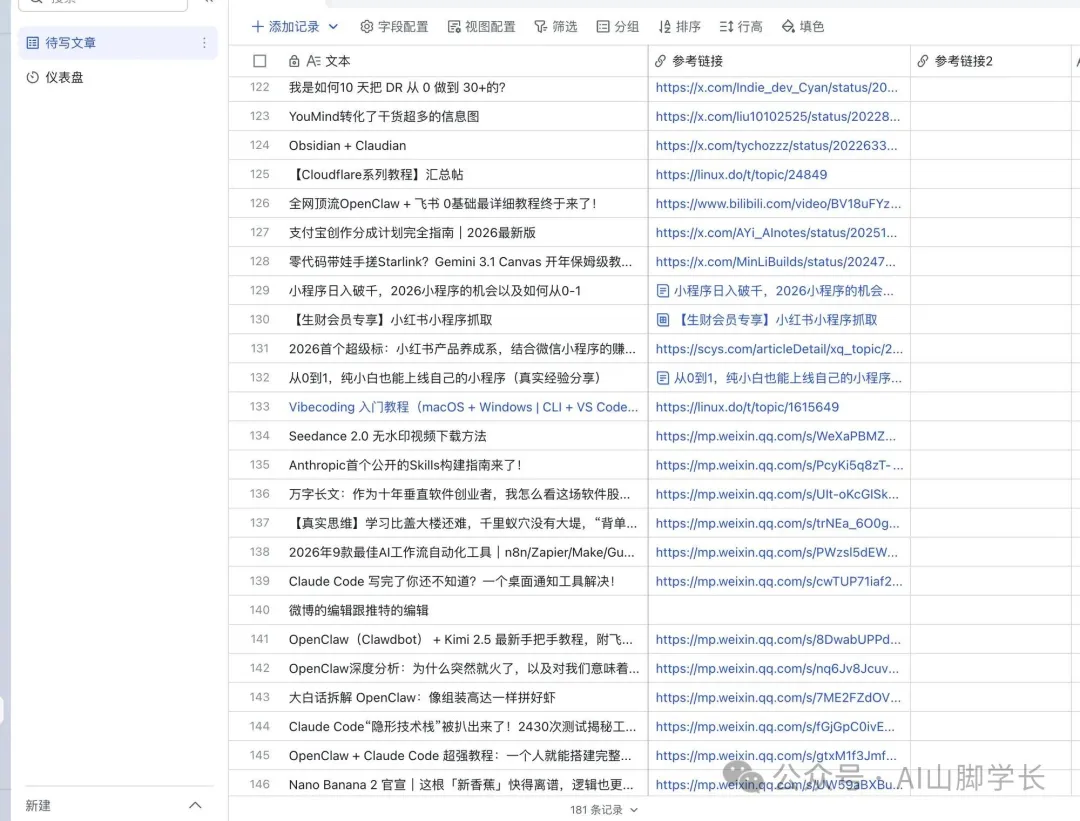
Task: Switch to the 仪表盘 dashboard view
Action: (x=64, y=77)
